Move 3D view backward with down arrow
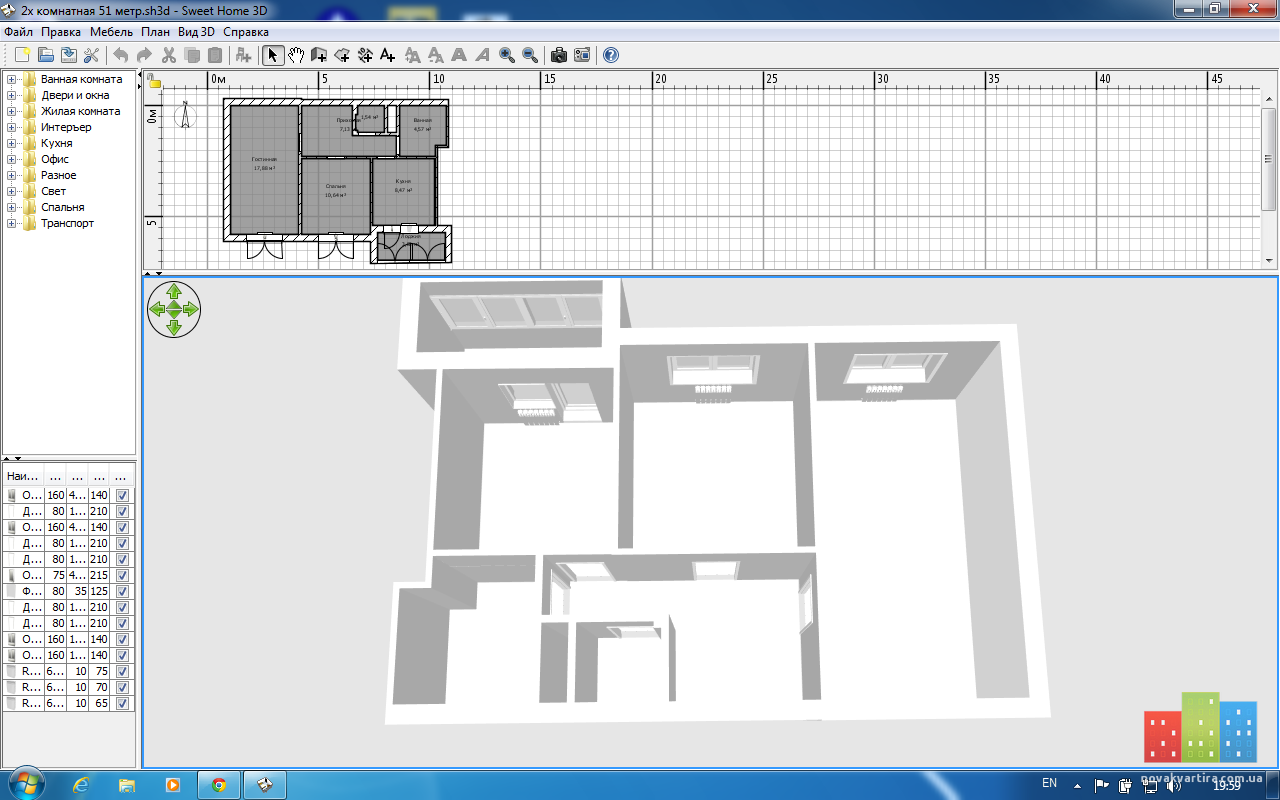The height and width of the screenshot is (800, 1280). pyautogui.click(x=174, y=328)
